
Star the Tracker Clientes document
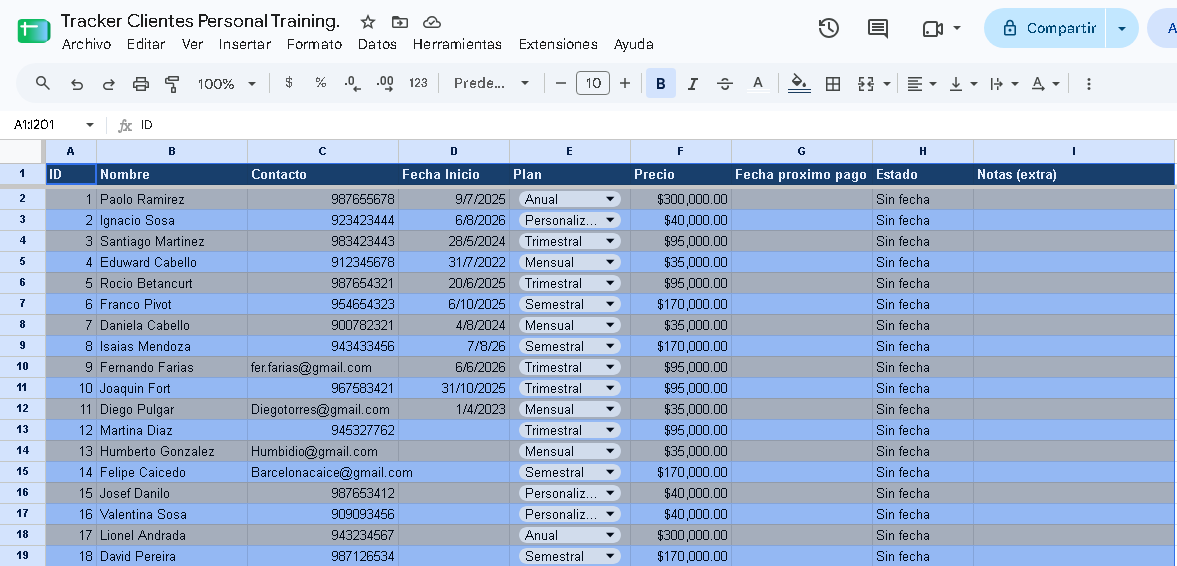click(368, 22)
